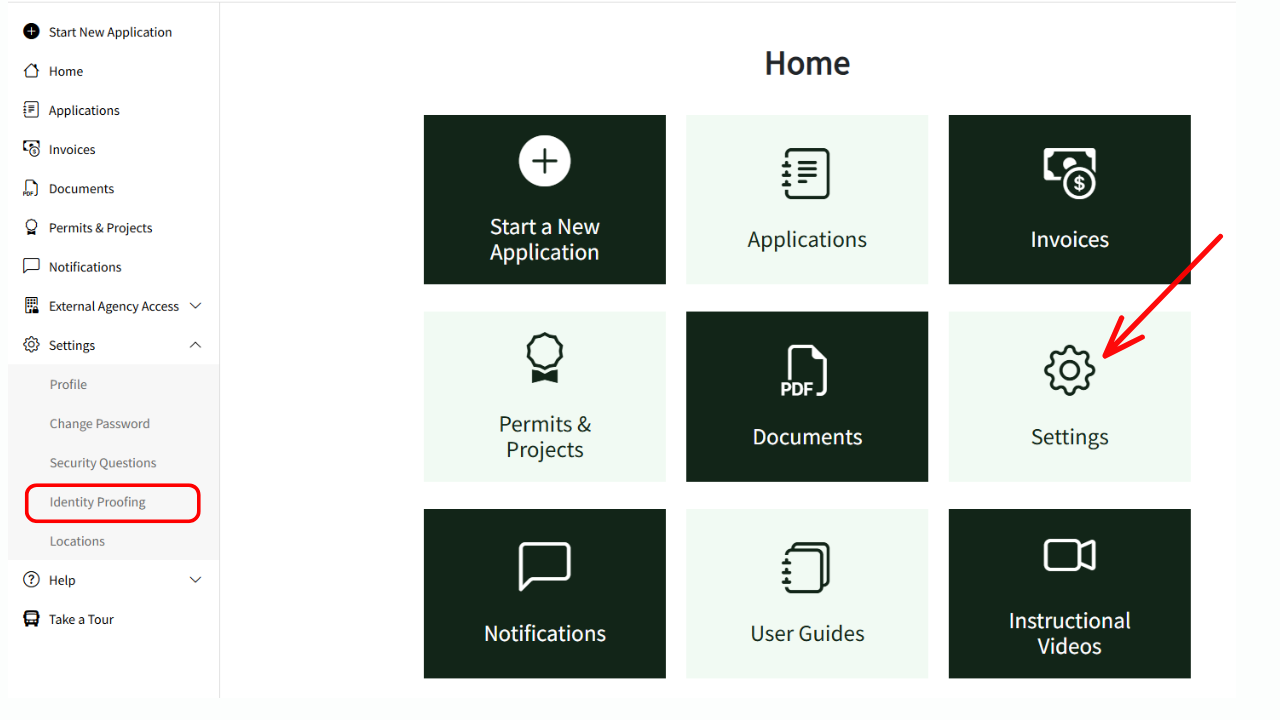
Task: Click the Start a New Application plus icon
Action: click(x=544, y=161)
